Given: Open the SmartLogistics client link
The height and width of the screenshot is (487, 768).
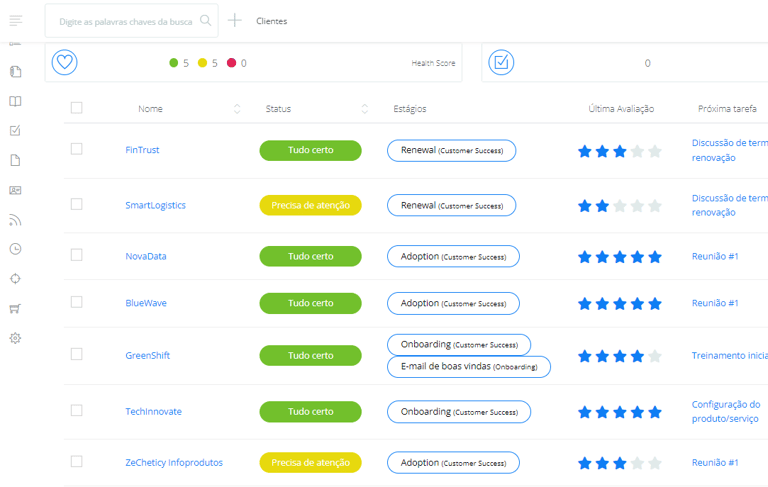Looking at the screenshot, I should click(x=155, y=205).
